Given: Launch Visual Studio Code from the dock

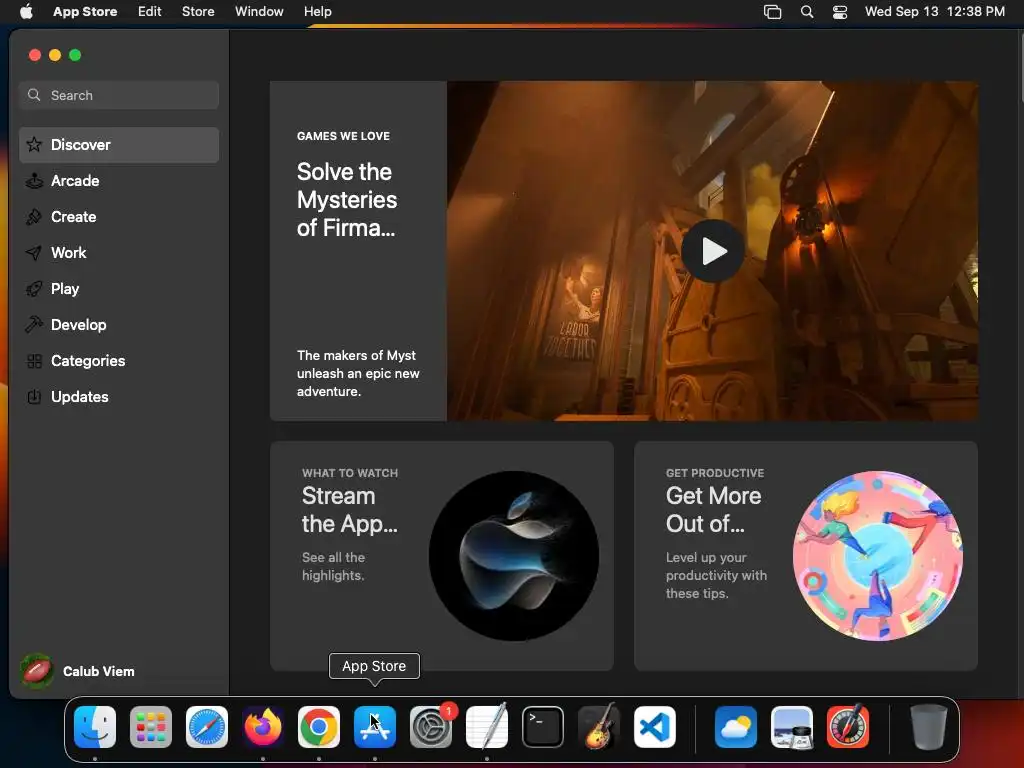Looking at the screenshot, I should point(655,727).
